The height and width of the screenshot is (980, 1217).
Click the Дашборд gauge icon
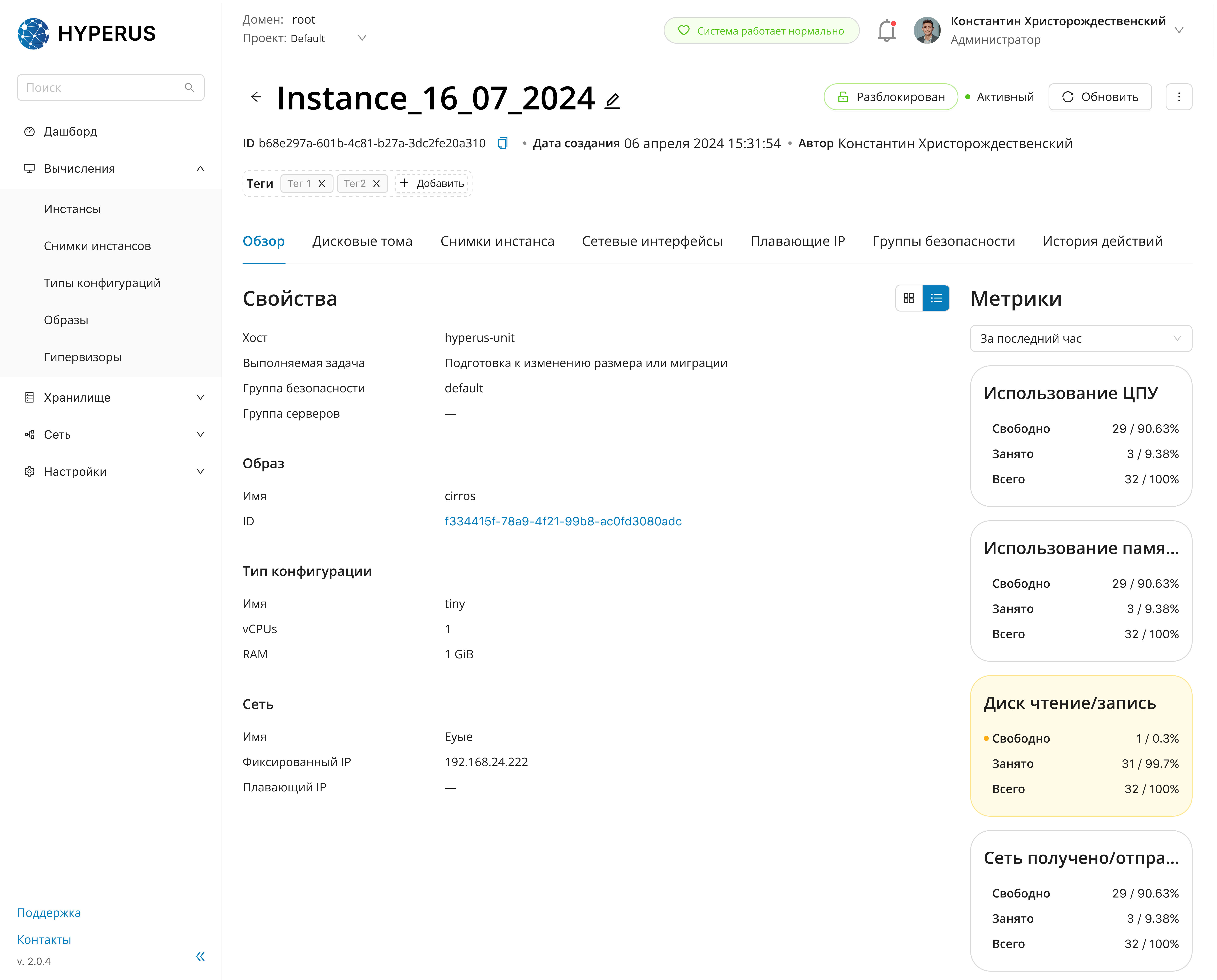tap(29, 132)
